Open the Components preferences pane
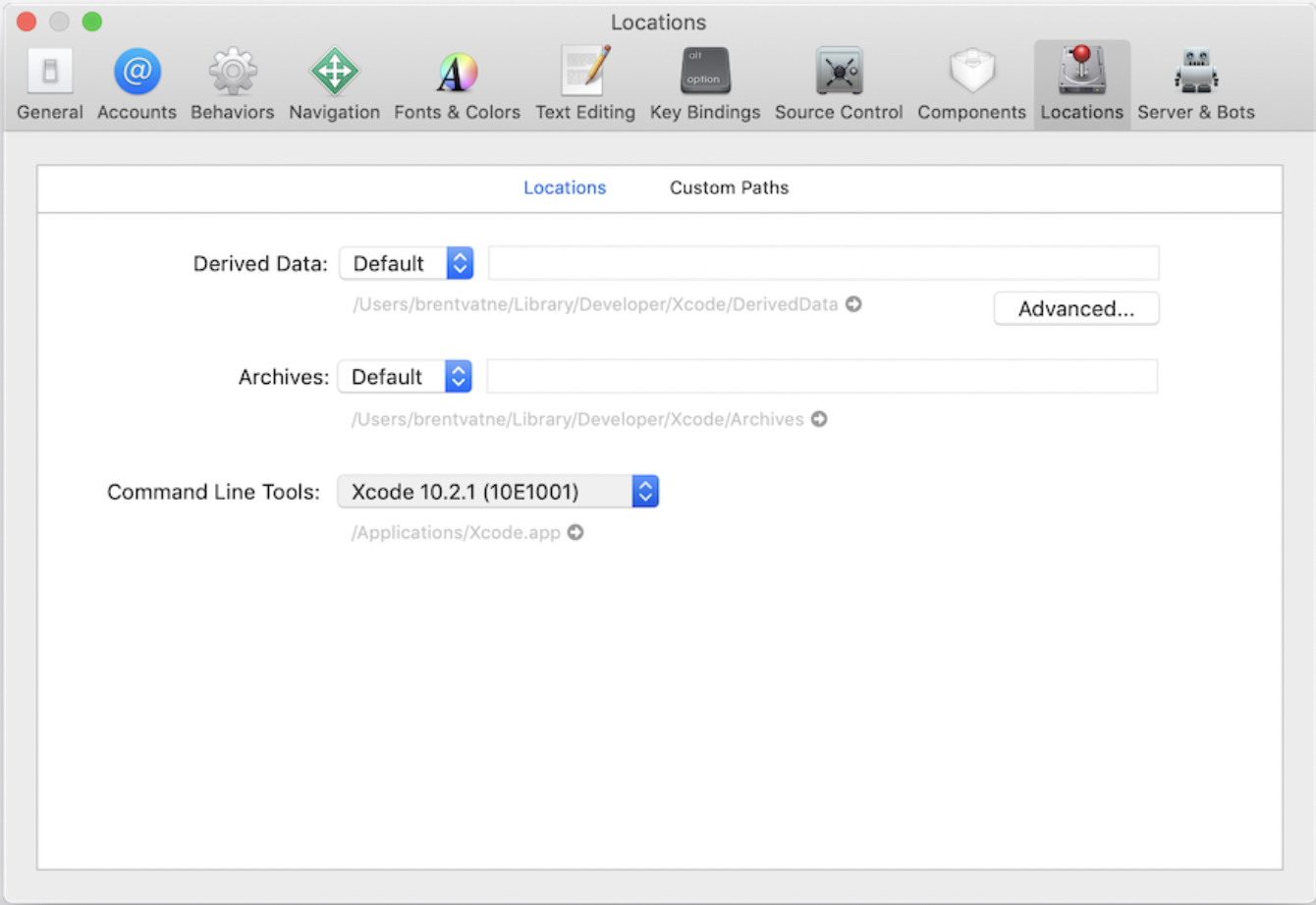 coord(971,84)
